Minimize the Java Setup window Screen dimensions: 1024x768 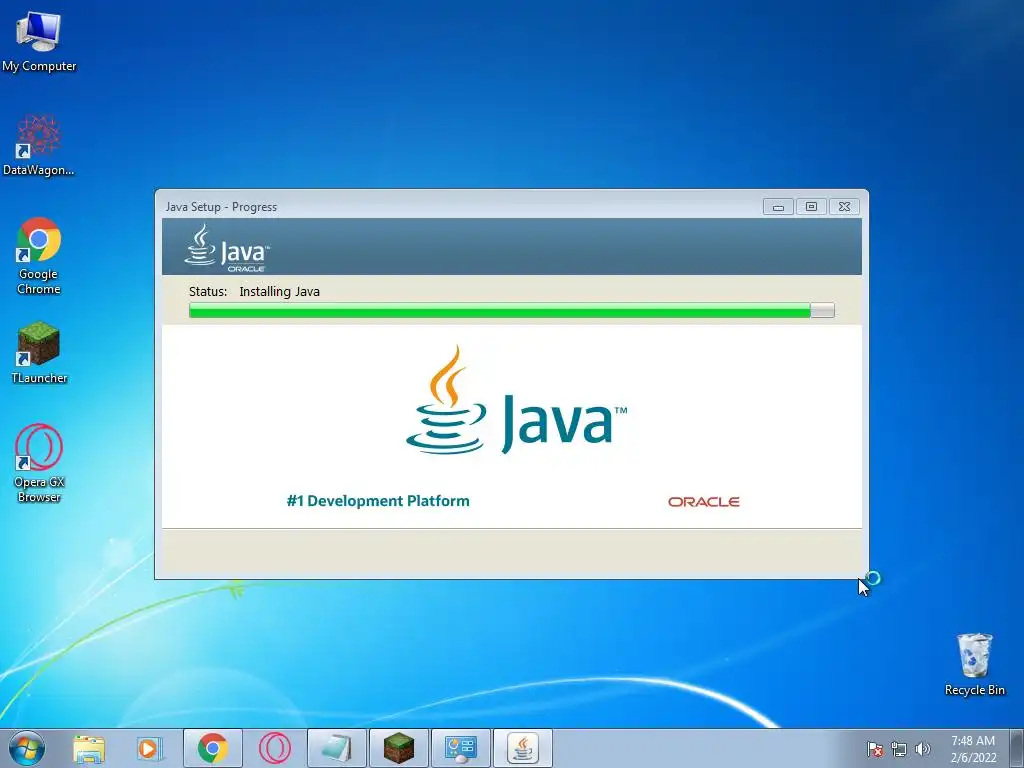(778, 206)
